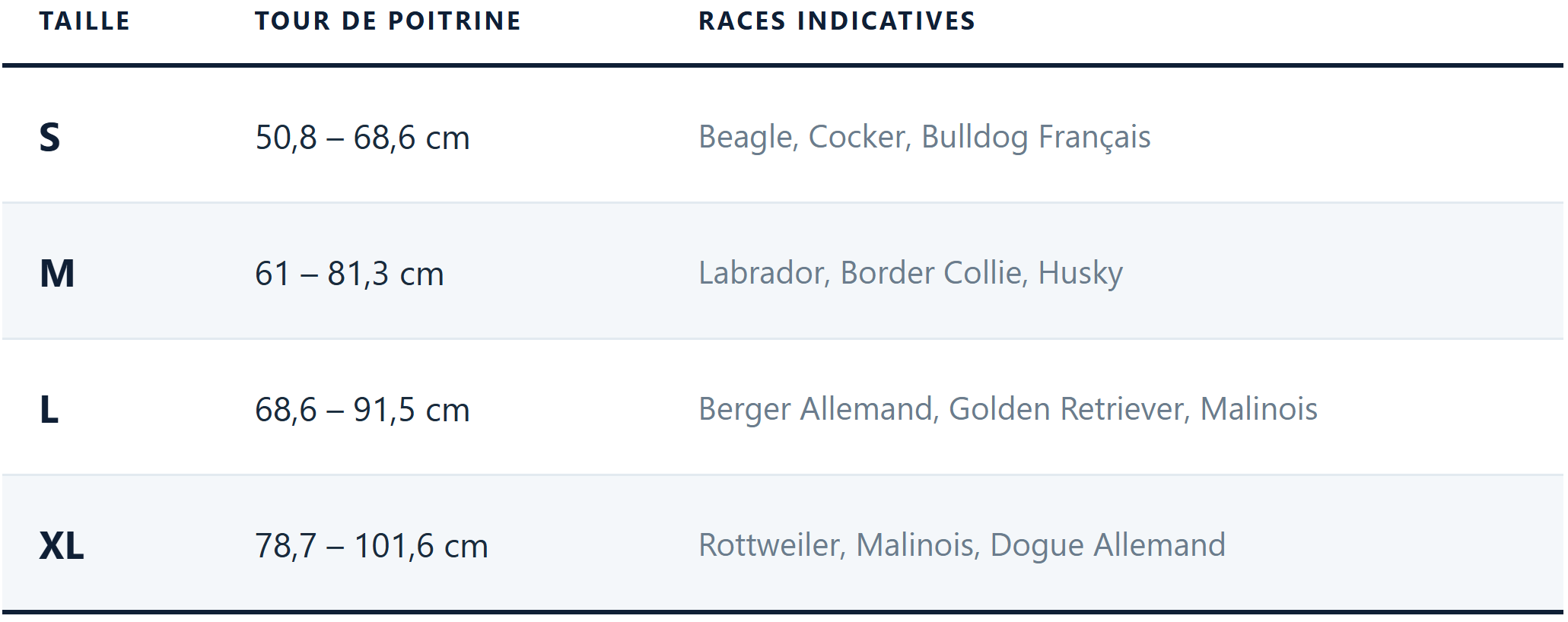Select the M size label
Screen dimensions: 1568x622
[57, 274]
